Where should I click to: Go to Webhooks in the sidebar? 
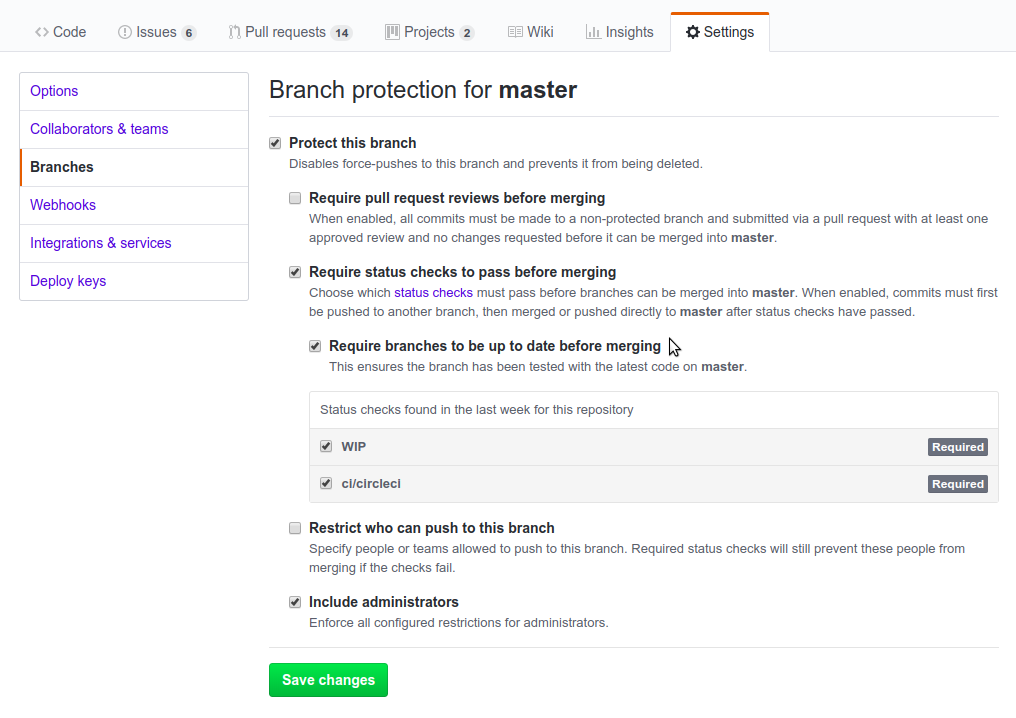[x=62, y=205]
